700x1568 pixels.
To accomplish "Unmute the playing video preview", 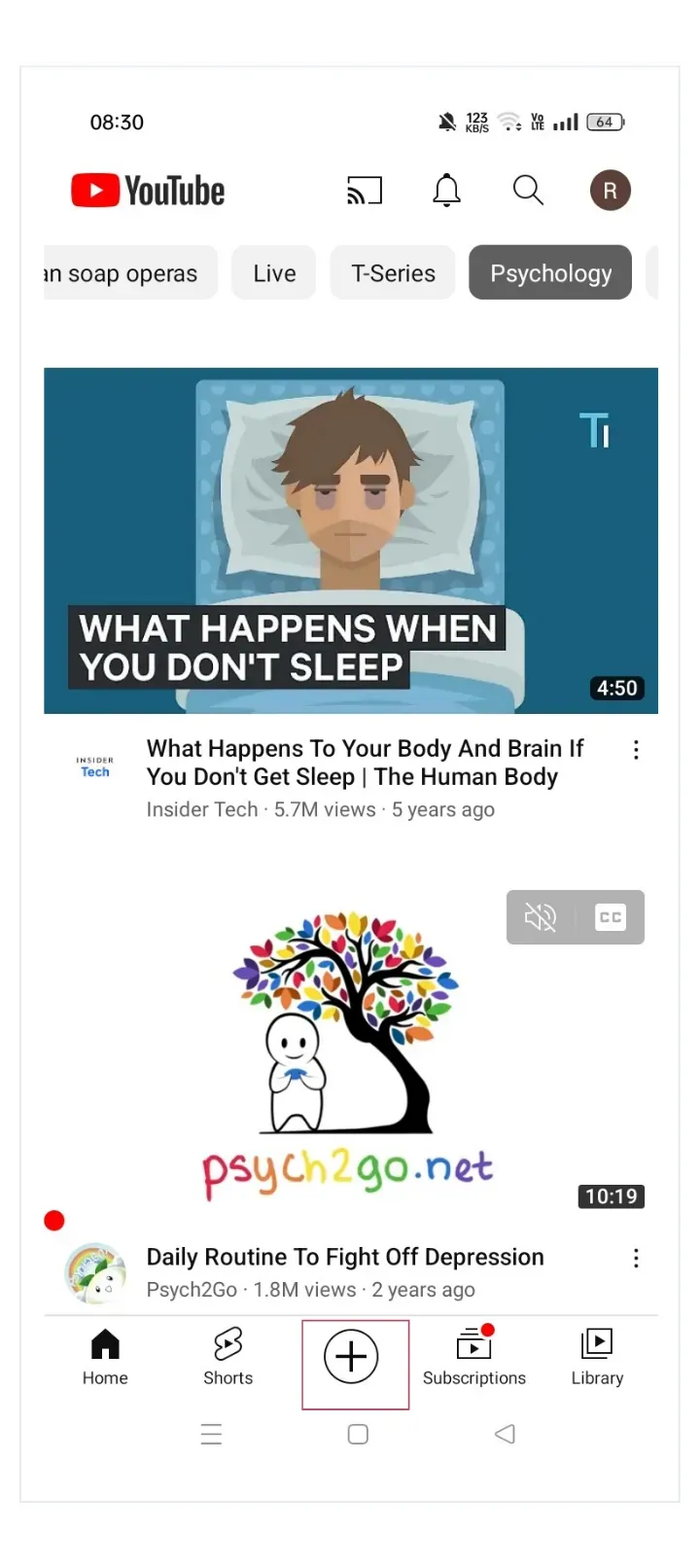I will 541,917.
